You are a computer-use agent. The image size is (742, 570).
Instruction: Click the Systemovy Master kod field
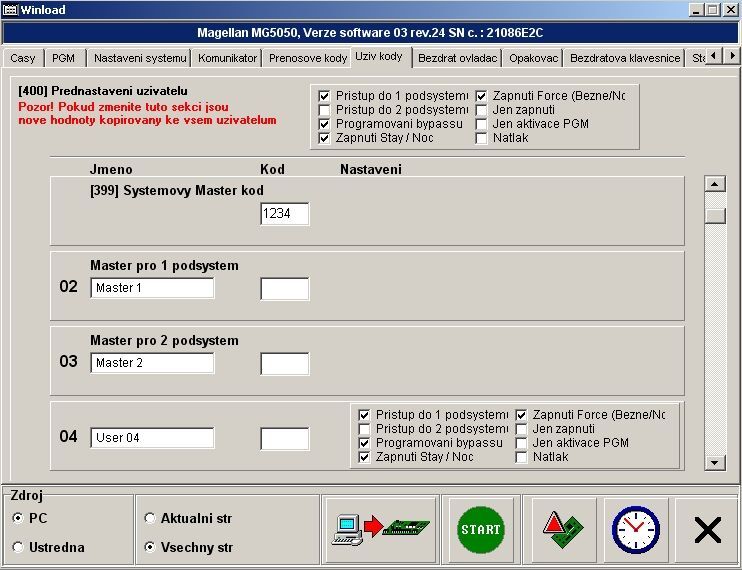[x=284, y=213]
